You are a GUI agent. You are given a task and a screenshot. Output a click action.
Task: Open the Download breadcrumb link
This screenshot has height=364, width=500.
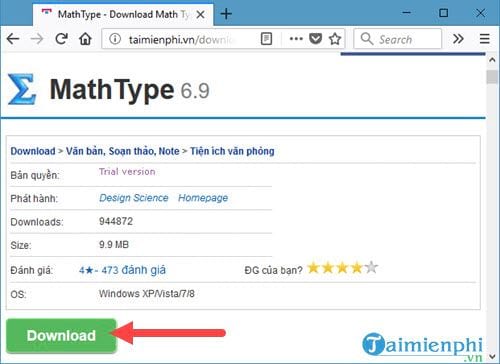pyautogui.click(x=33, y=151)
